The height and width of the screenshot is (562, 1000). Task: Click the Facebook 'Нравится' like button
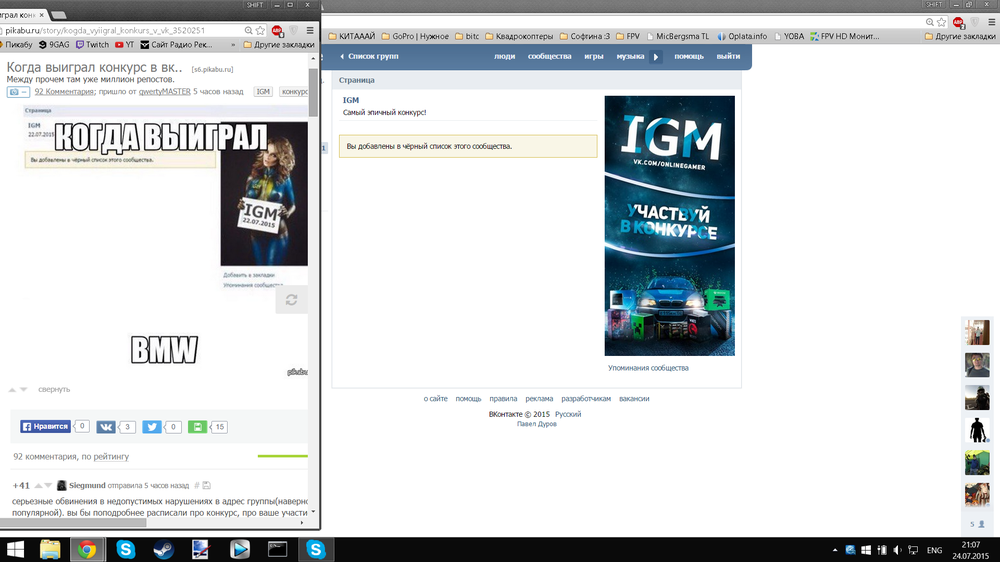click(46, 427)
